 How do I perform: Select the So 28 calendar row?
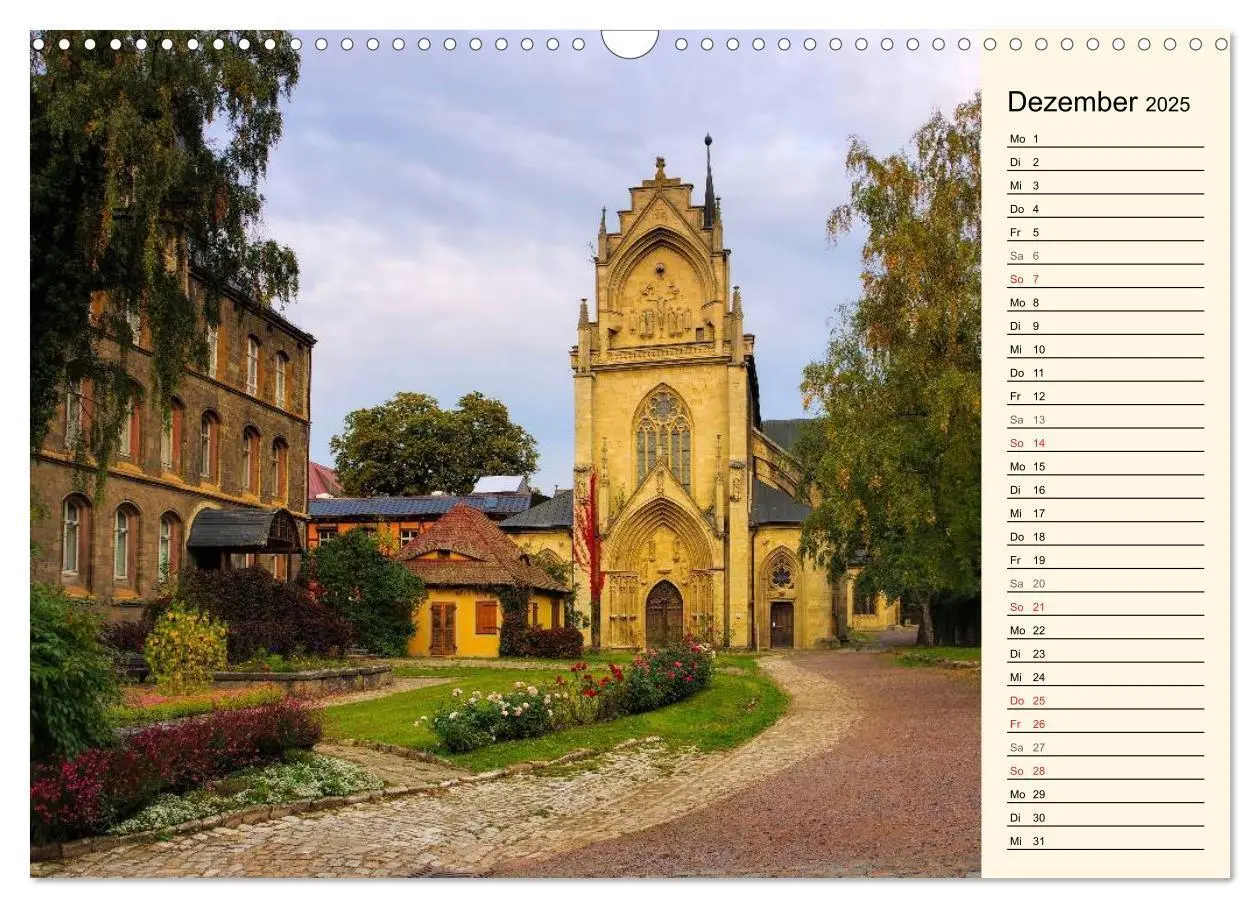[1105, 771]
